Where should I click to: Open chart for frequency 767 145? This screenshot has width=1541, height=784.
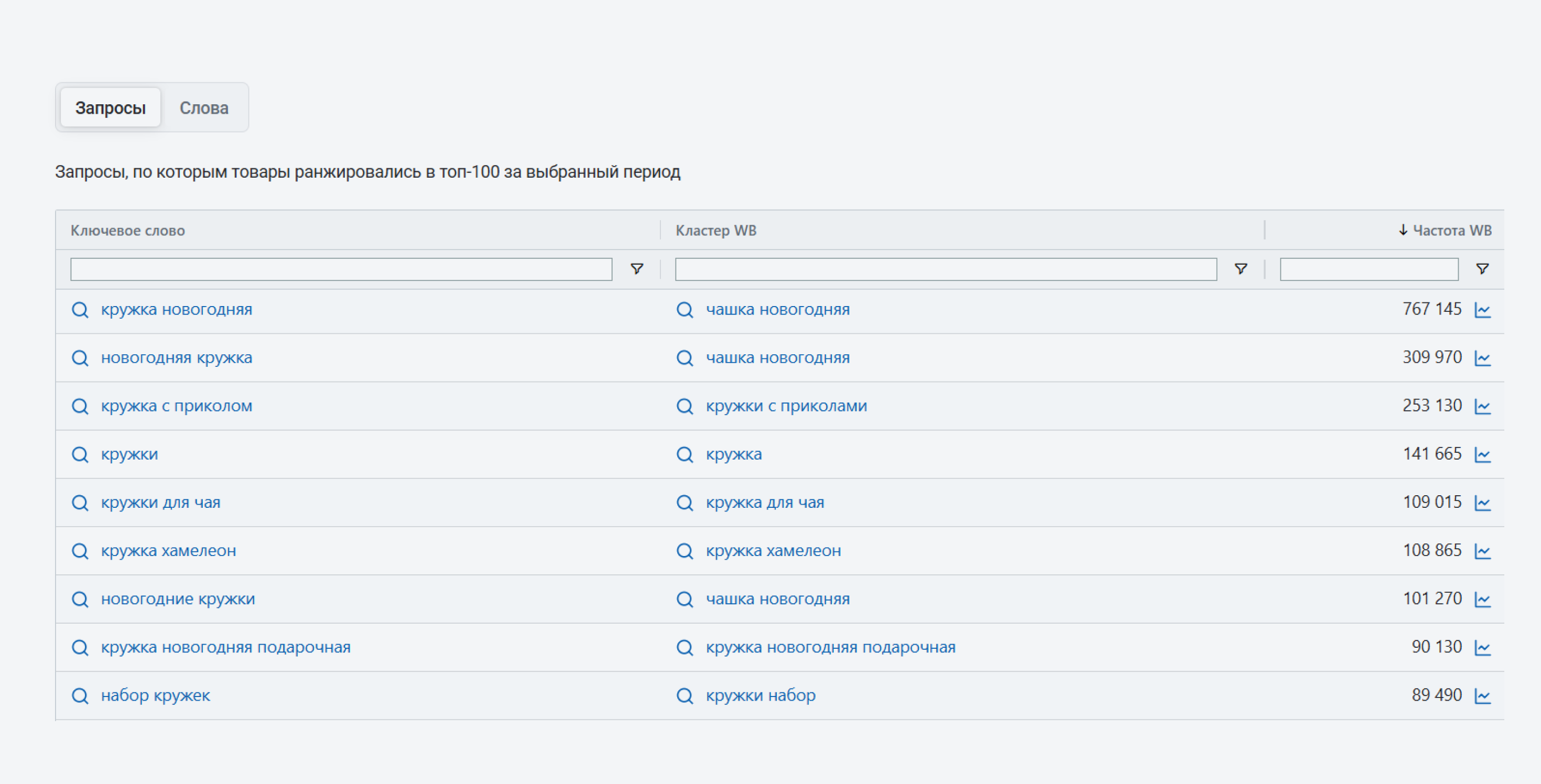(x=1482, y=310)
